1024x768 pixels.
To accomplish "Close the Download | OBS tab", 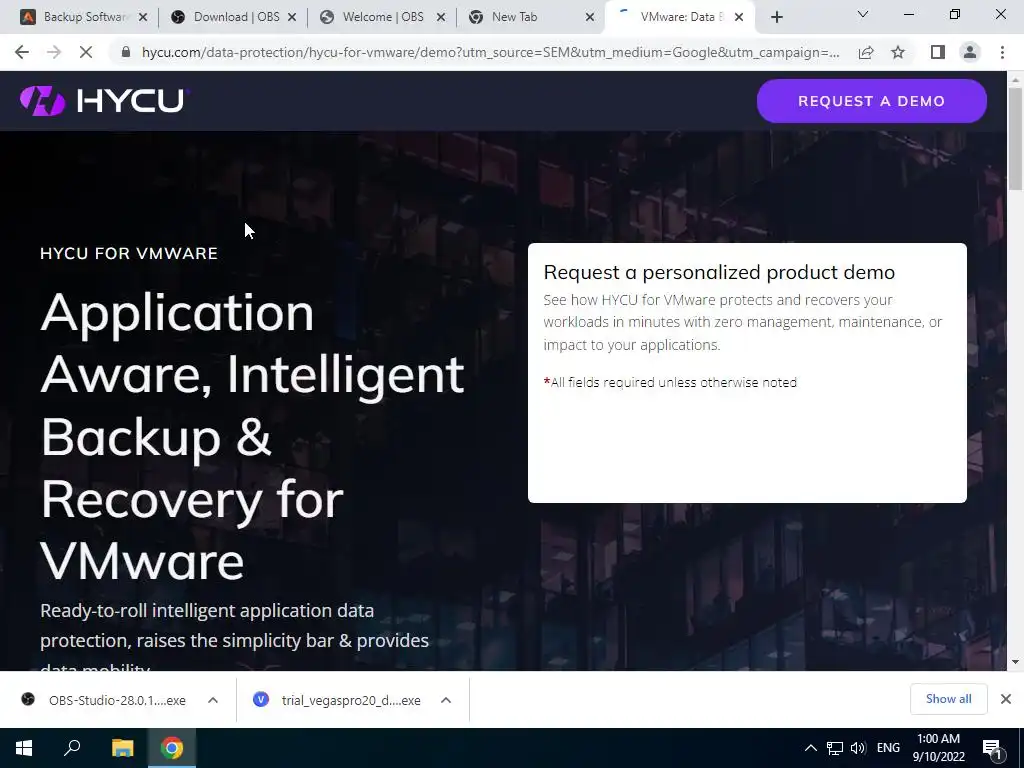I will [x=292, y=18].
